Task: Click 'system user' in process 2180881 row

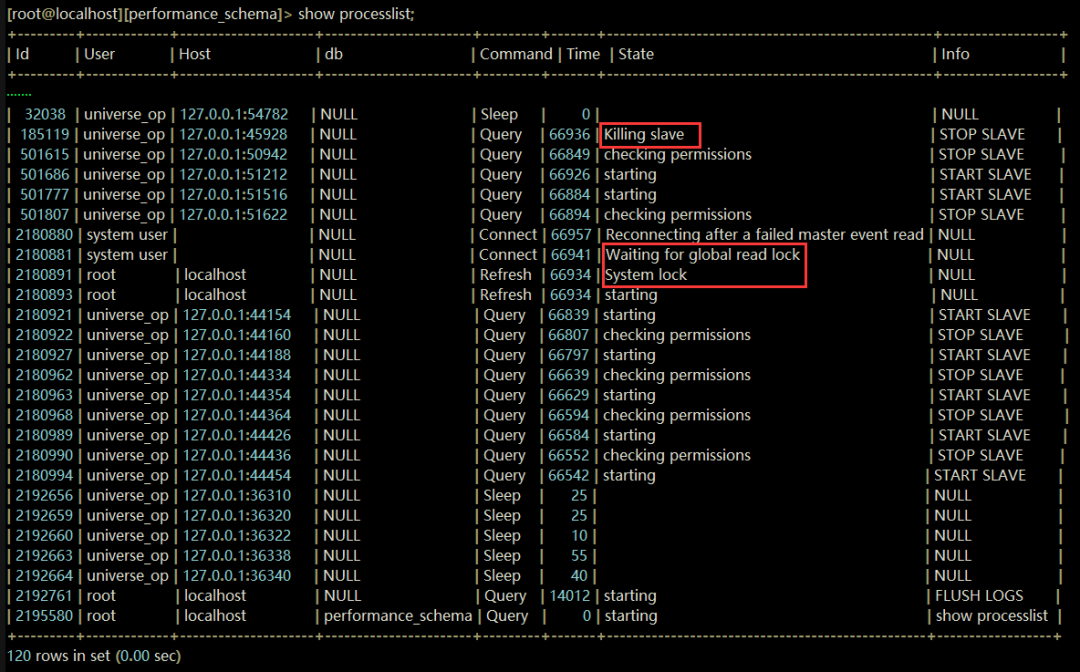Action: tap(127, 255)
